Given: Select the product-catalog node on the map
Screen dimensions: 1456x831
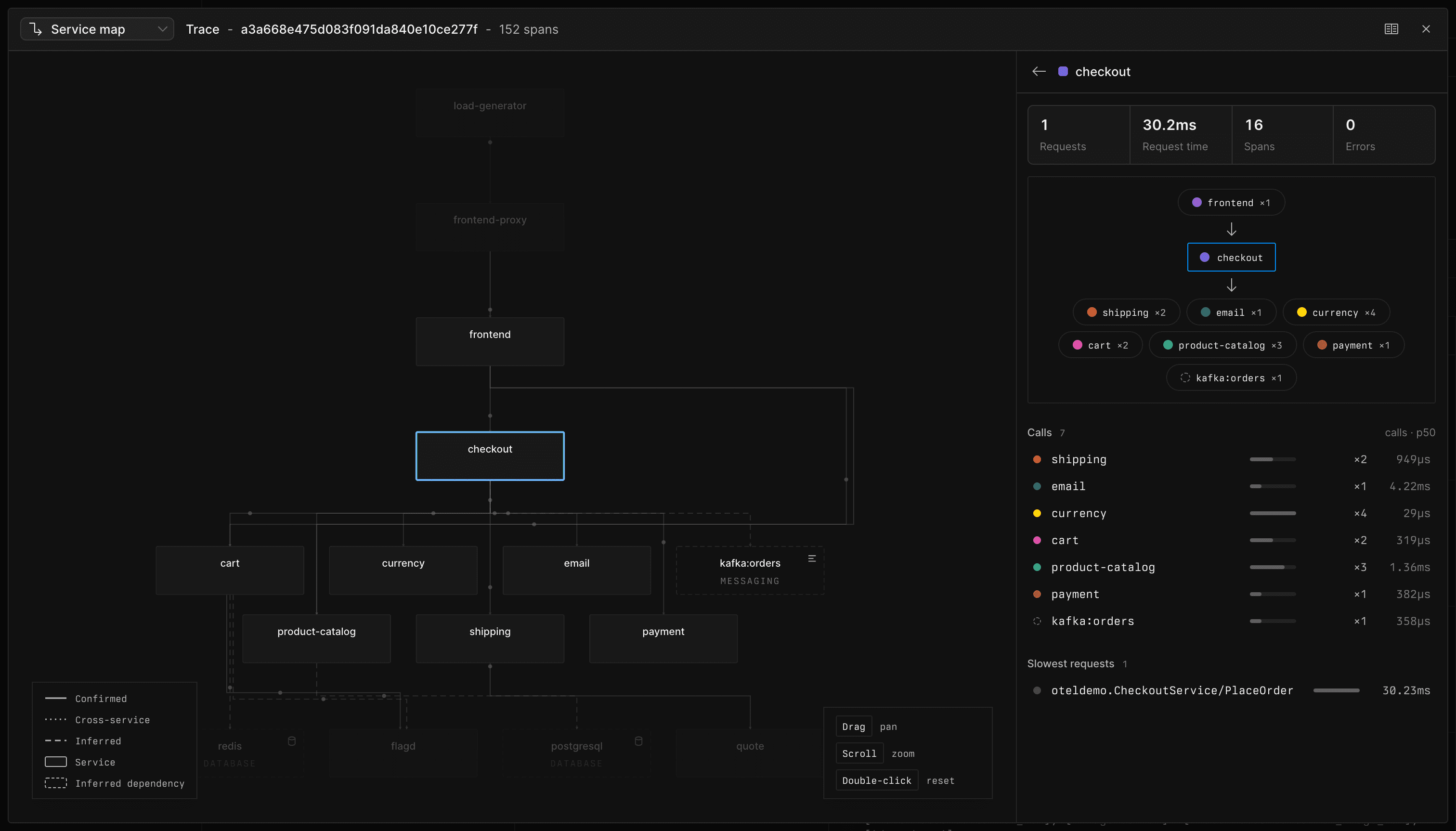Looking at the screenshot, I should tap(316, 639).
